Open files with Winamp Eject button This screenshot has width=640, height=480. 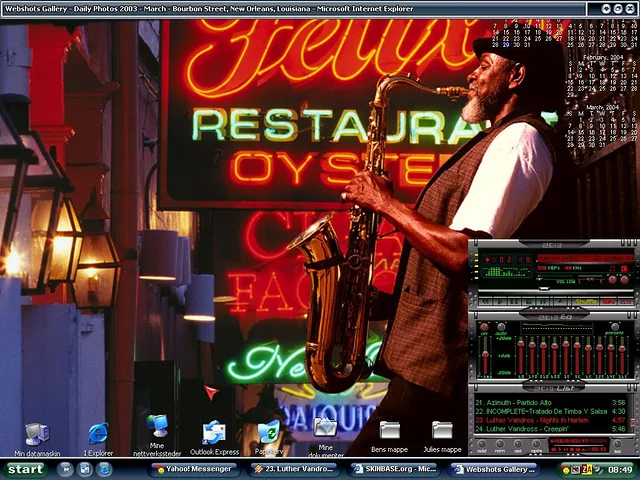point(561,302)
